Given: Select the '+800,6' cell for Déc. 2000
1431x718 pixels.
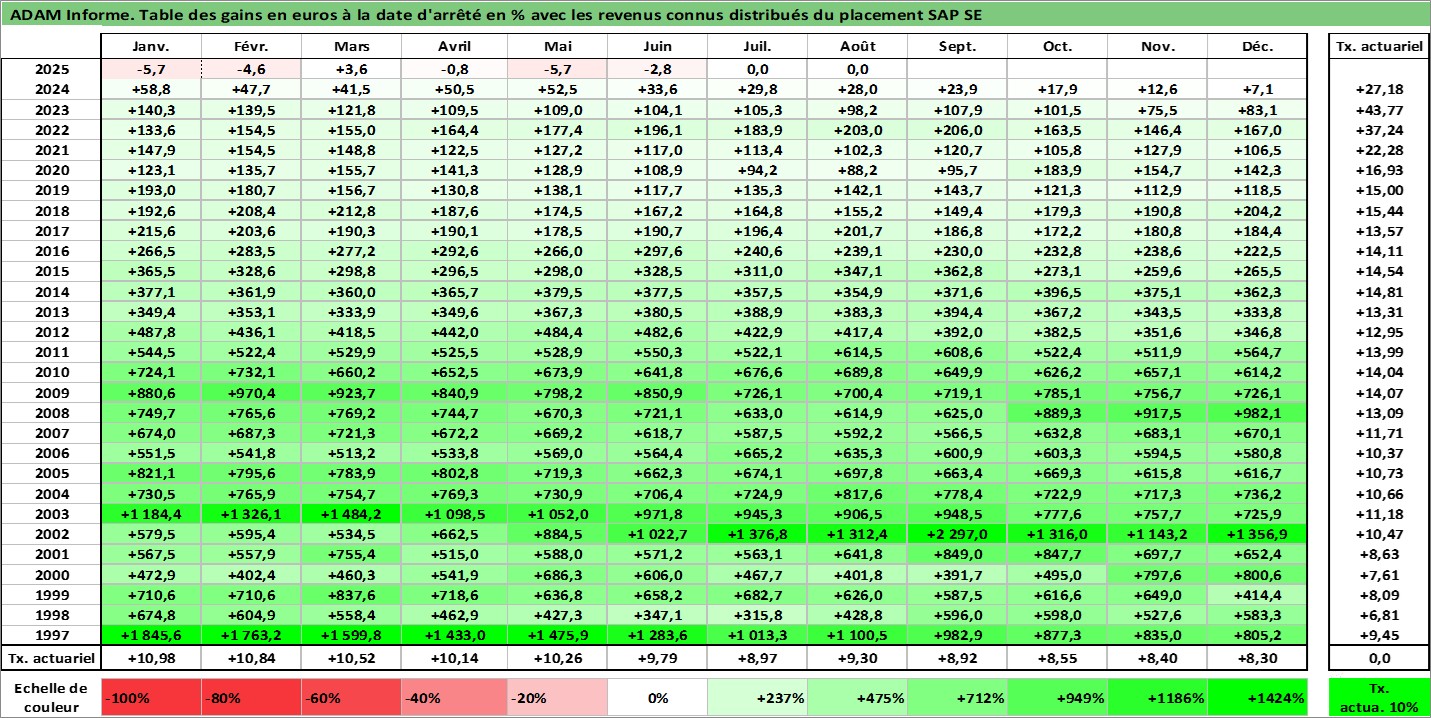Looking at the screenshot, I should click(x=1257, y=575).
